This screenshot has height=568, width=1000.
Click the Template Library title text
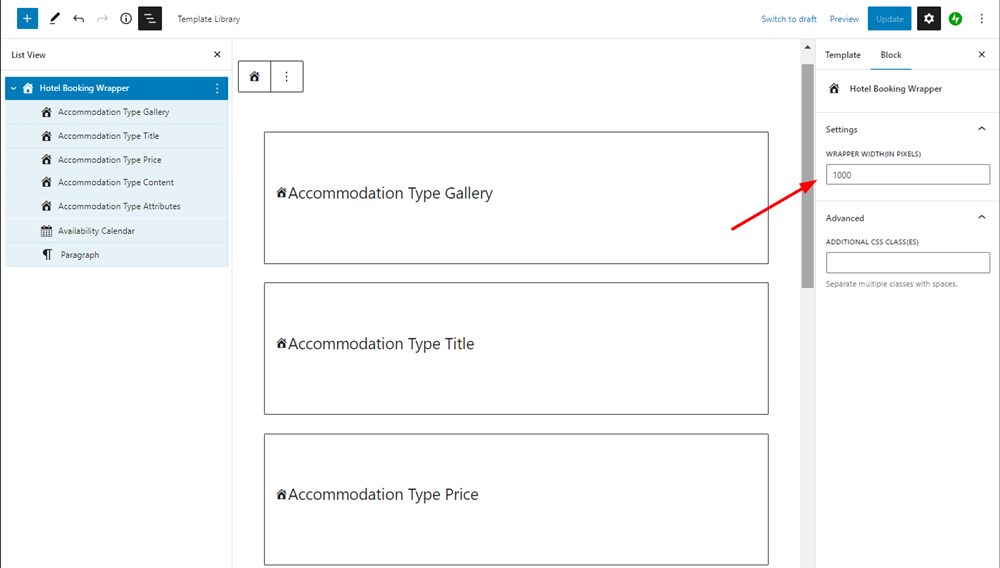point(209,19)
